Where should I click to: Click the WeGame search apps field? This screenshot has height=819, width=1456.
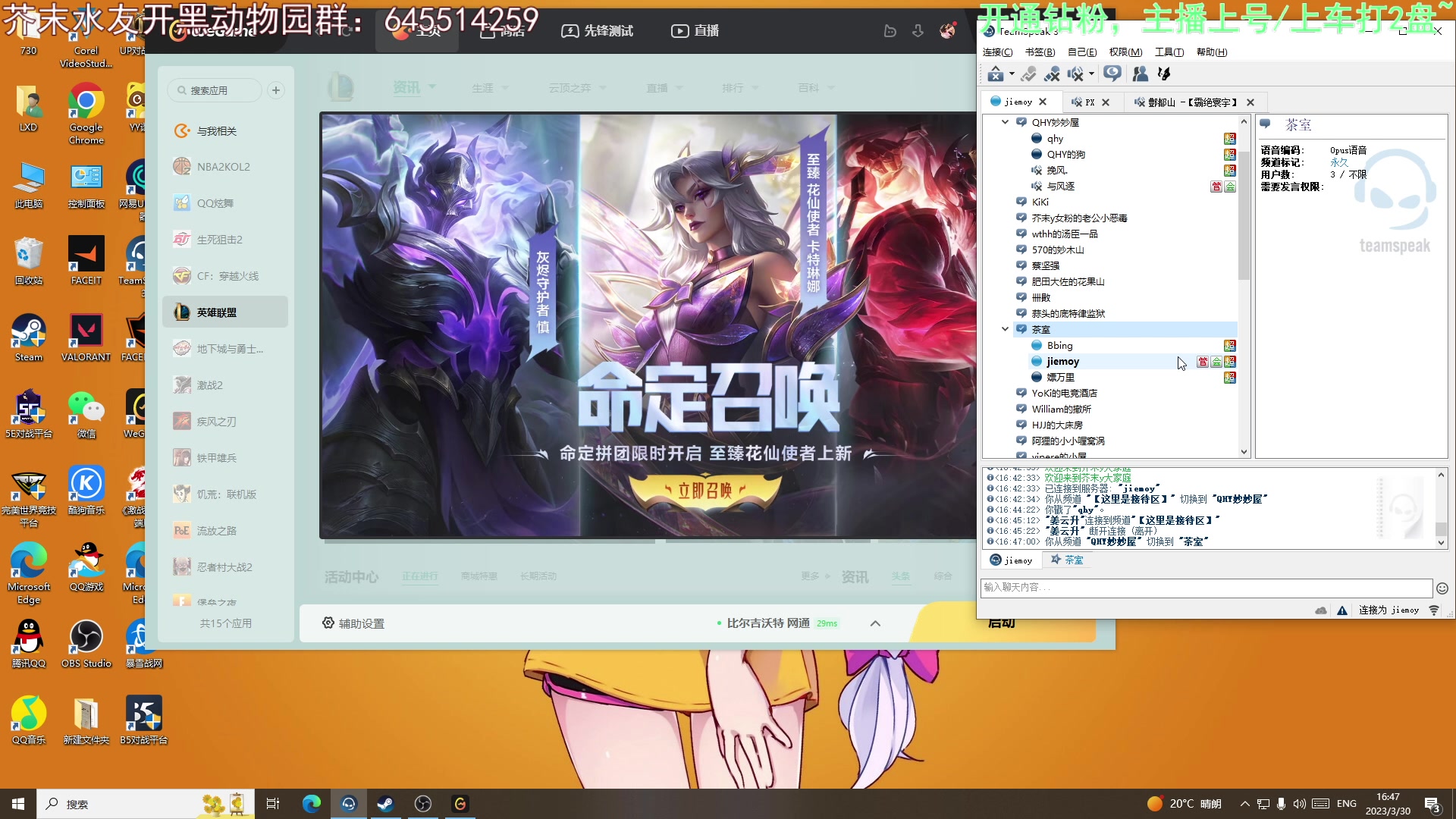[x=215, y=90]
